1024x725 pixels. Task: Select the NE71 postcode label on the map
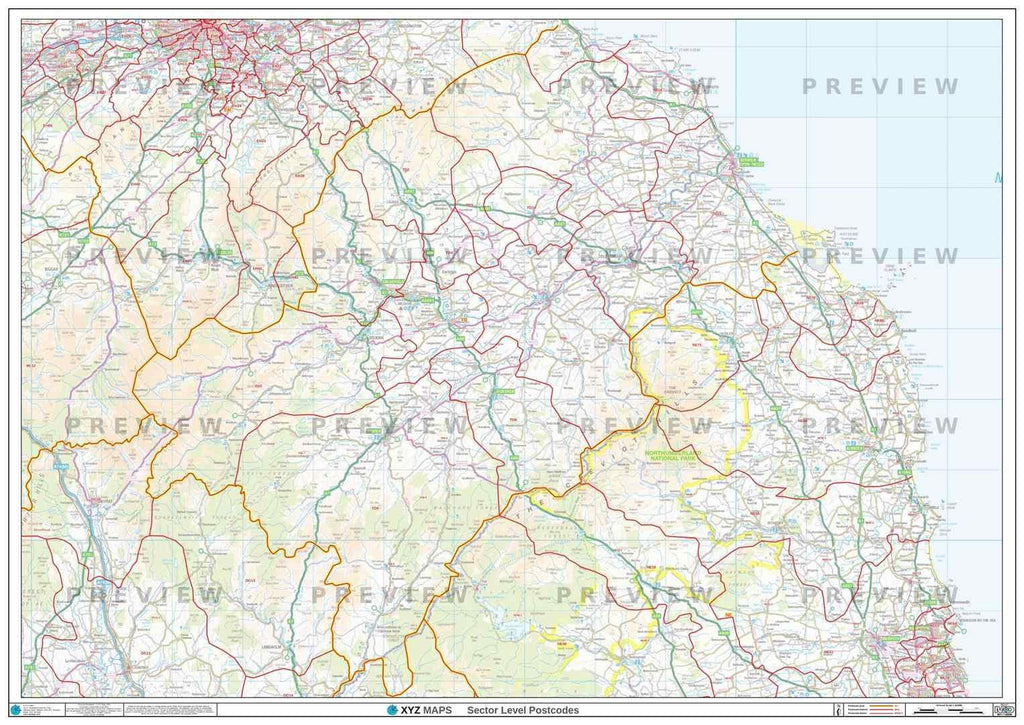[697, 345]
